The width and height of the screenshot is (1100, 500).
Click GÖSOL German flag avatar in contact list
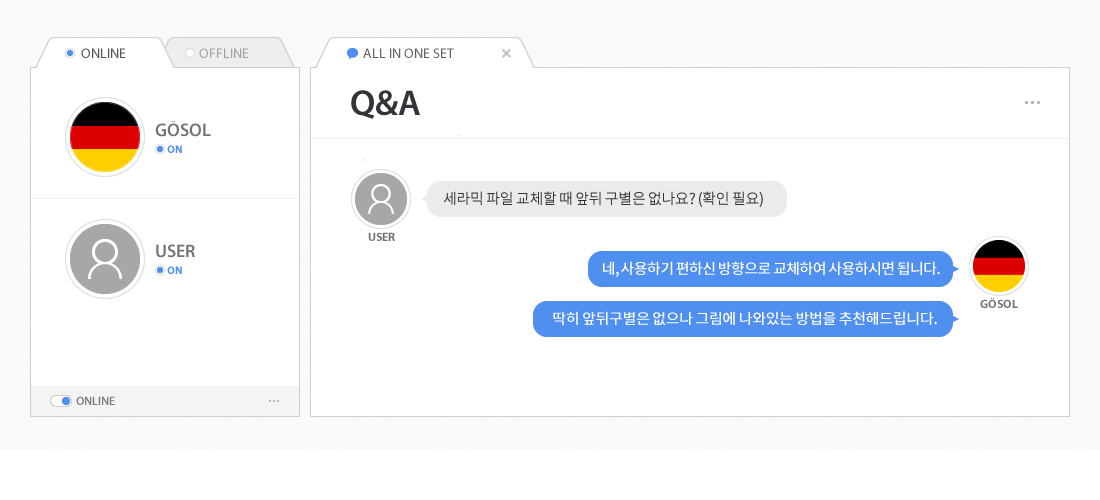pyautogui.click(x=104, y=137)
